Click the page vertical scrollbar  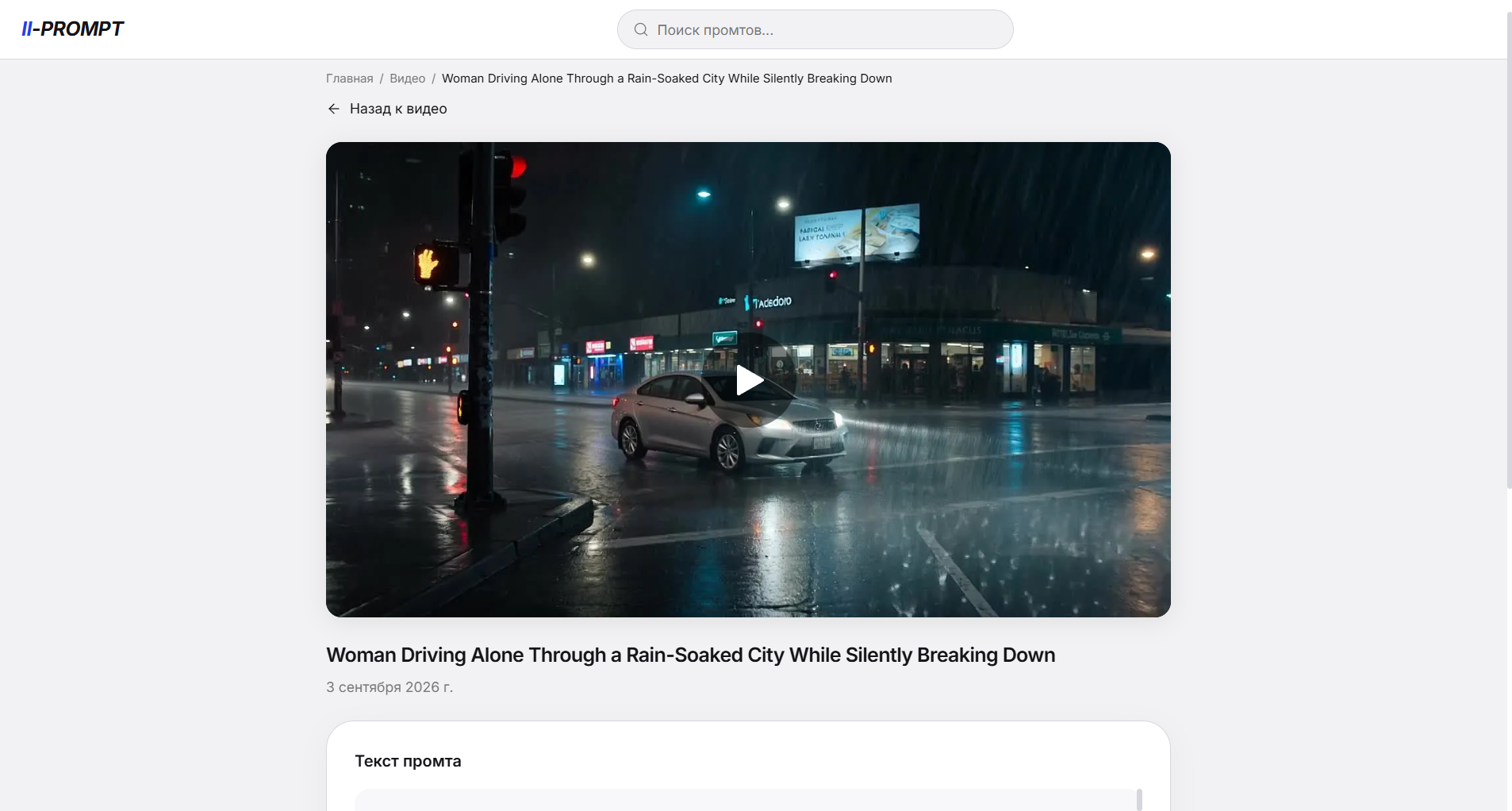(1509, 250)
